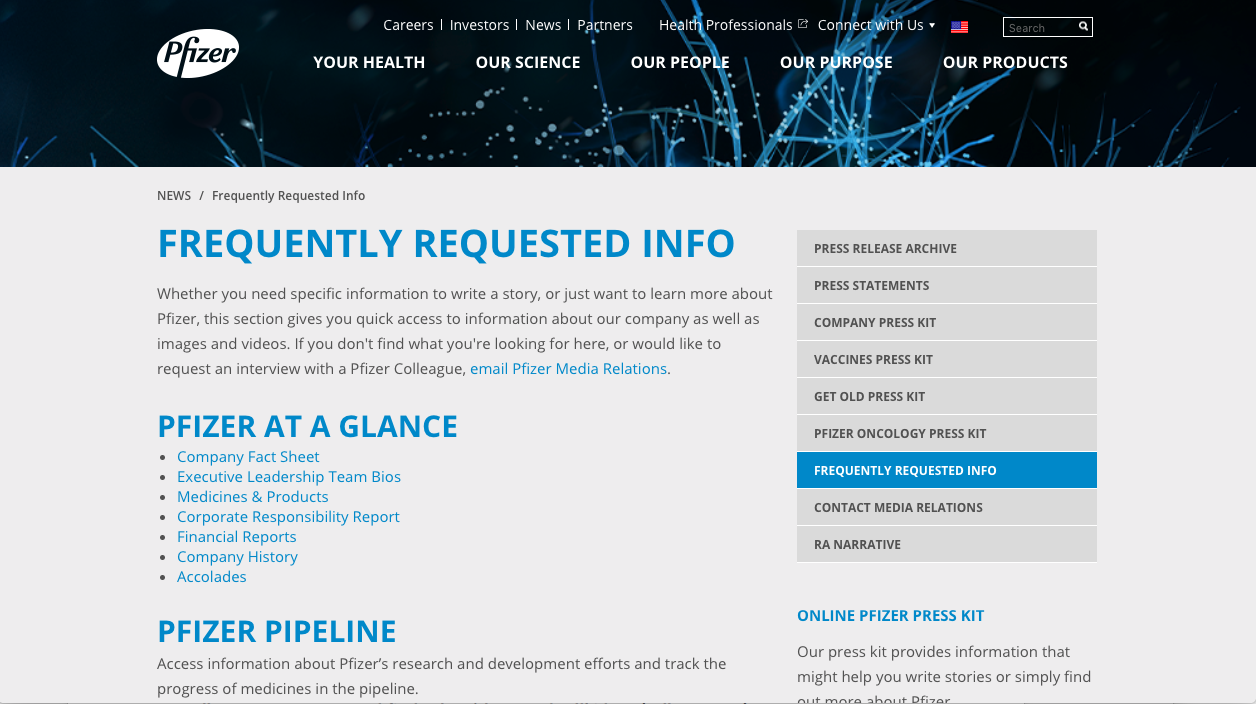This screenshot has width=1256, height=704.
Task: Open the Medicines & Products link
Action: 252,497
